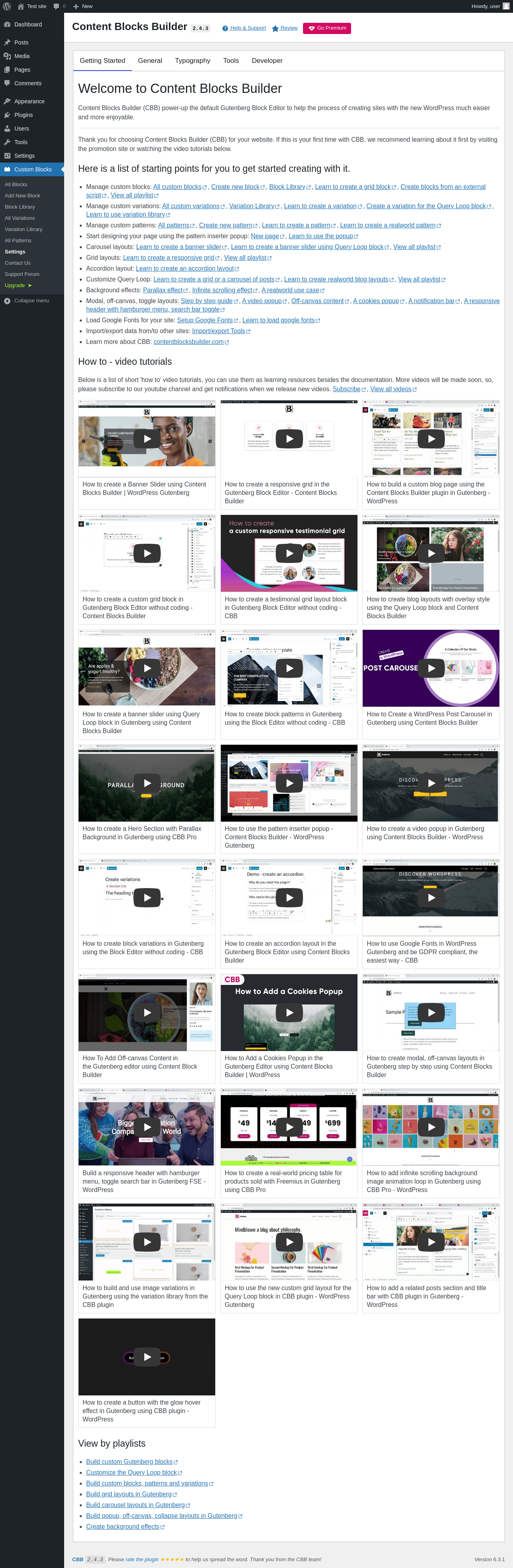513x1568 pixels.
Task: Open the Variation Library link in list
Action: 254,206
